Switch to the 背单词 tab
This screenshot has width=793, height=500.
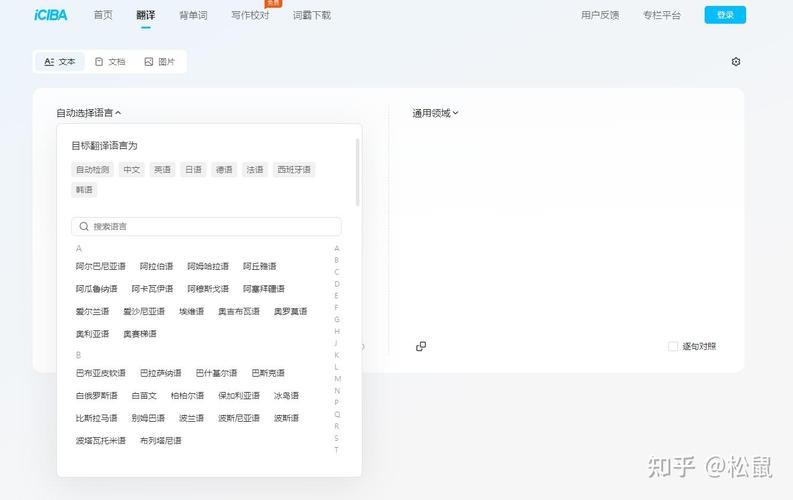pos(194,15)
